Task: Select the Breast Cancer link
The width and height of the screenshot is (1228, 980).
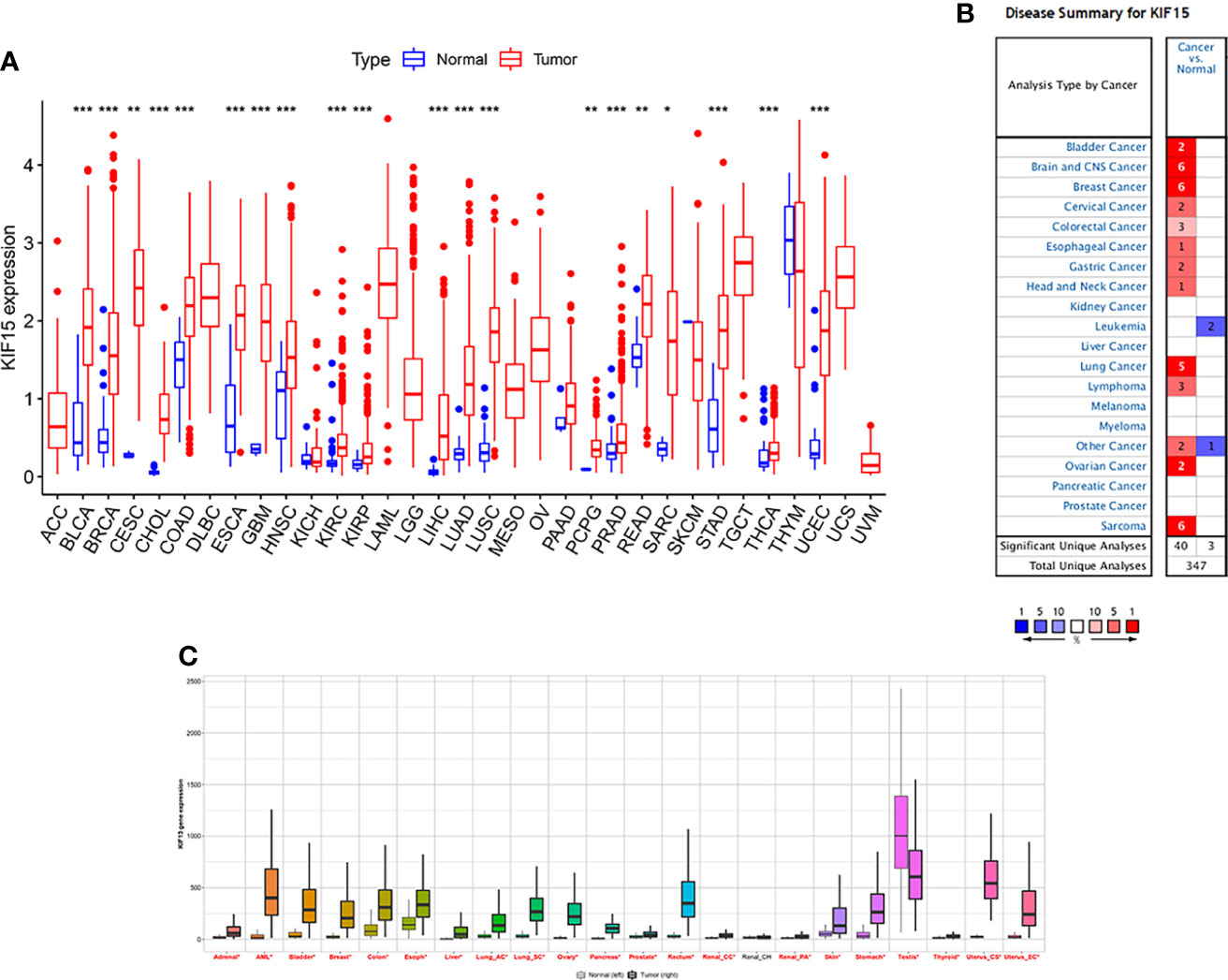Action: [1109, 186]
